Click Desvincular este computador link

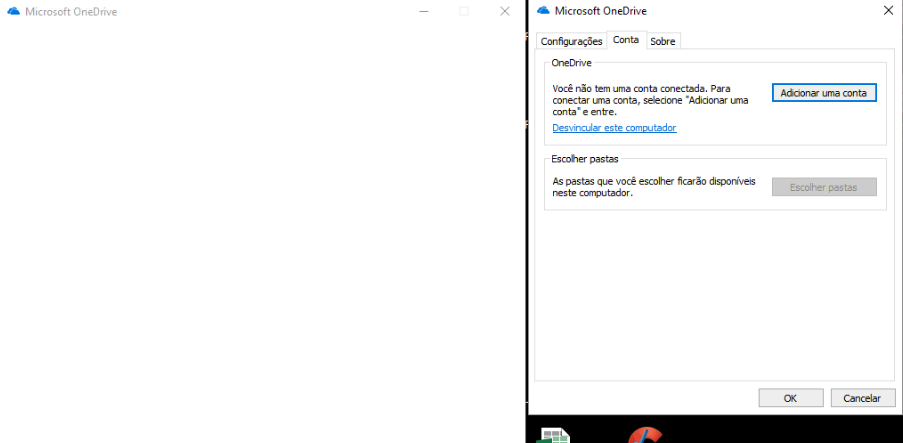coord(614,128)
